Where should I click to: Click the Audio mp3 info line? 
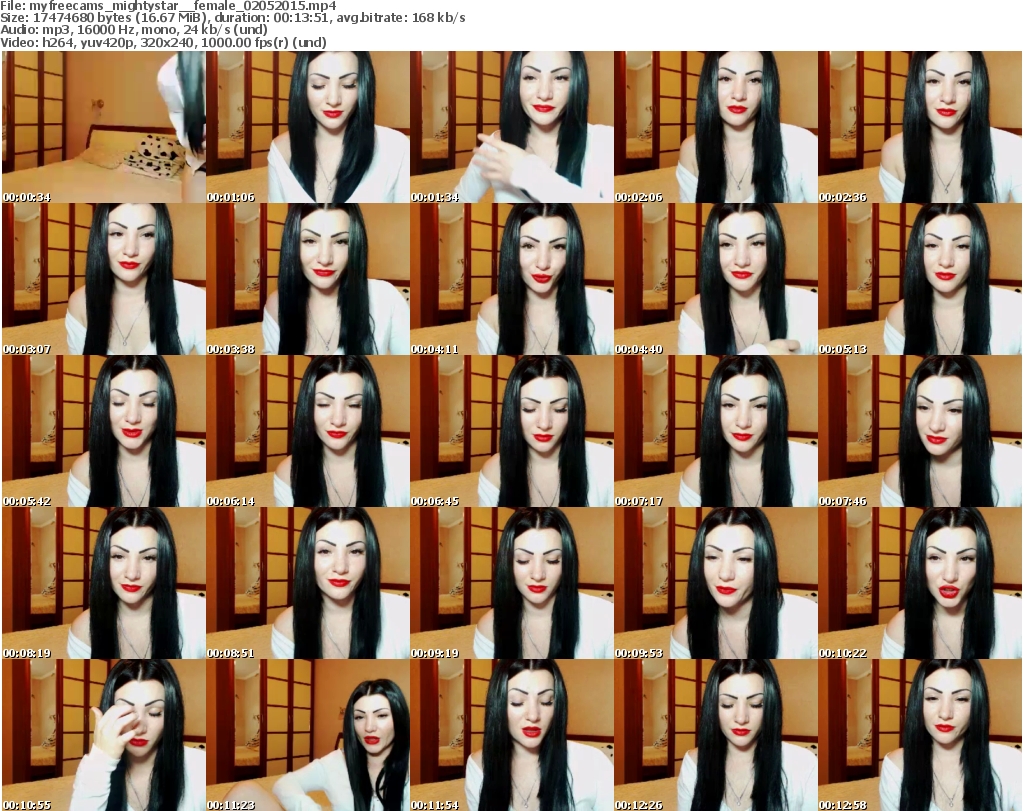(134, 30)
